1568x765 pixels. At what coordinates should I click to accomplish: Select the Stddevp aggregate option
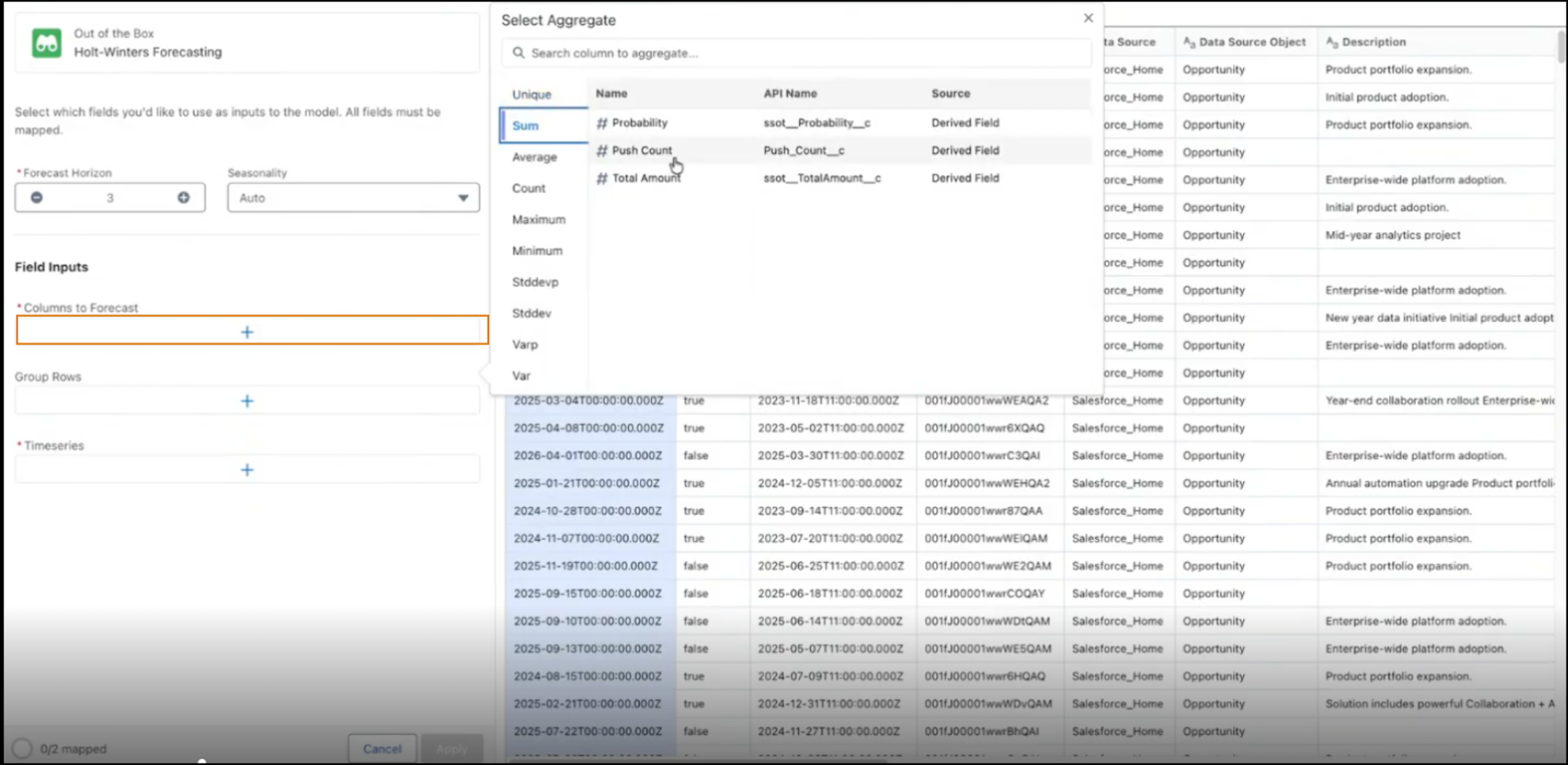536,282
